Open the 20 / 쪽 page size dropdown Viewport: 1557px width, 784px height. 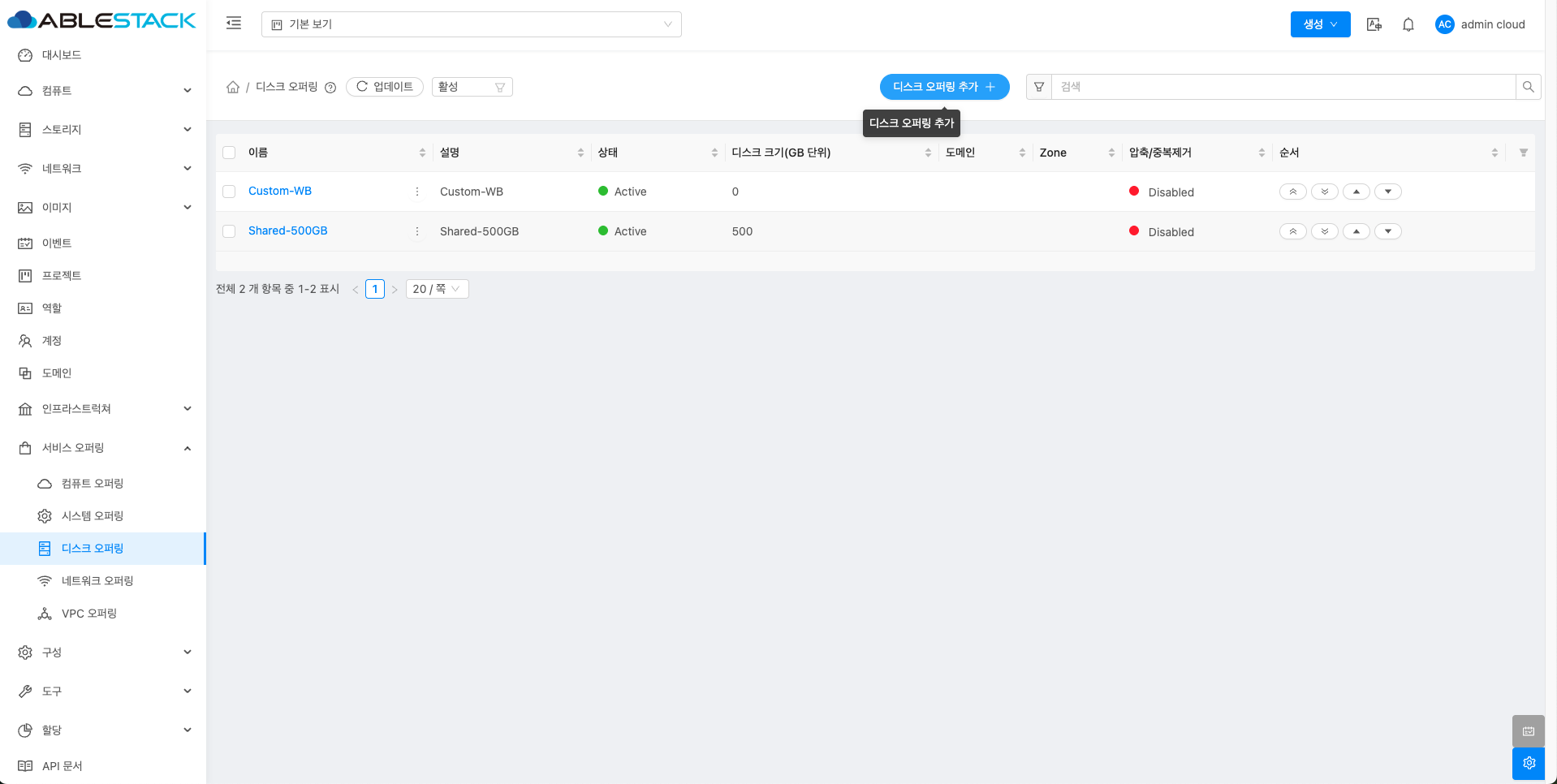(x=437, y=289)
